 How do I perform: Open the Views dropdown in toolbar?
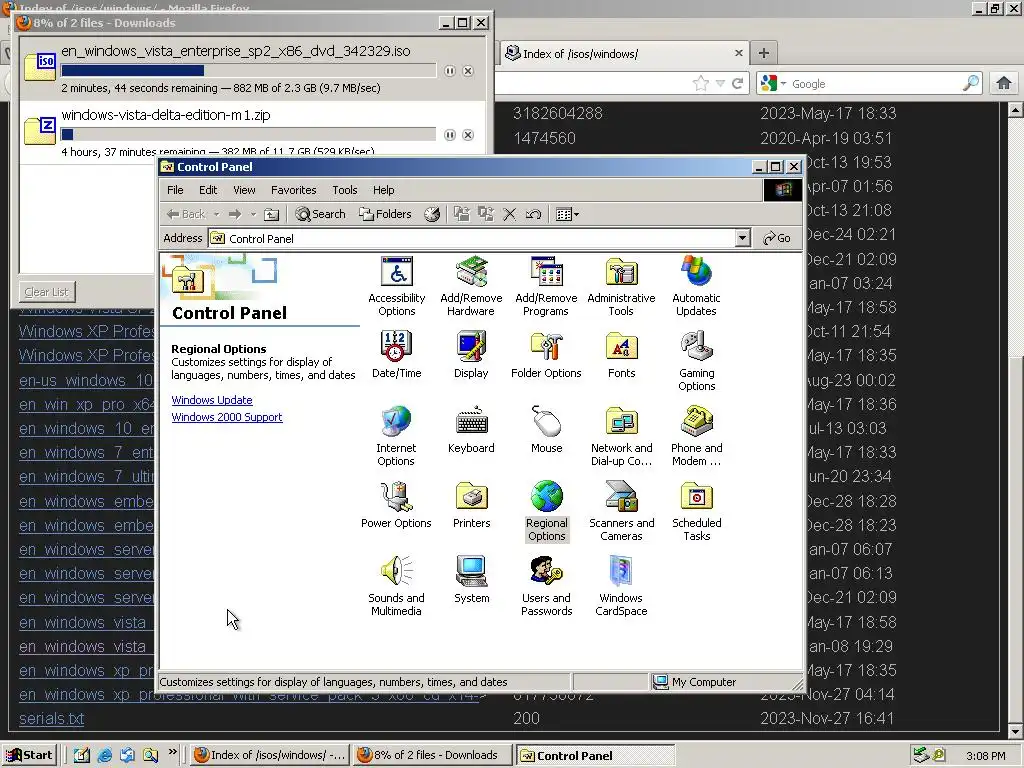[567, 214]
